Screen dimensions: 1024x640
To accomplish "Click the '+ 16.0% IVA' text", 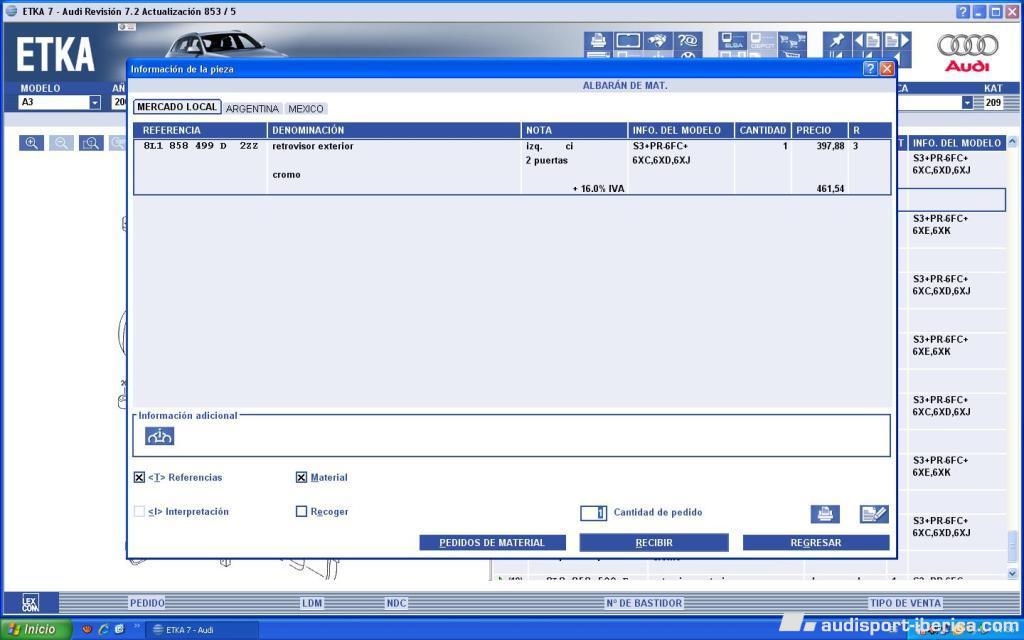I will pyautogui.click(x=598, y=189).
